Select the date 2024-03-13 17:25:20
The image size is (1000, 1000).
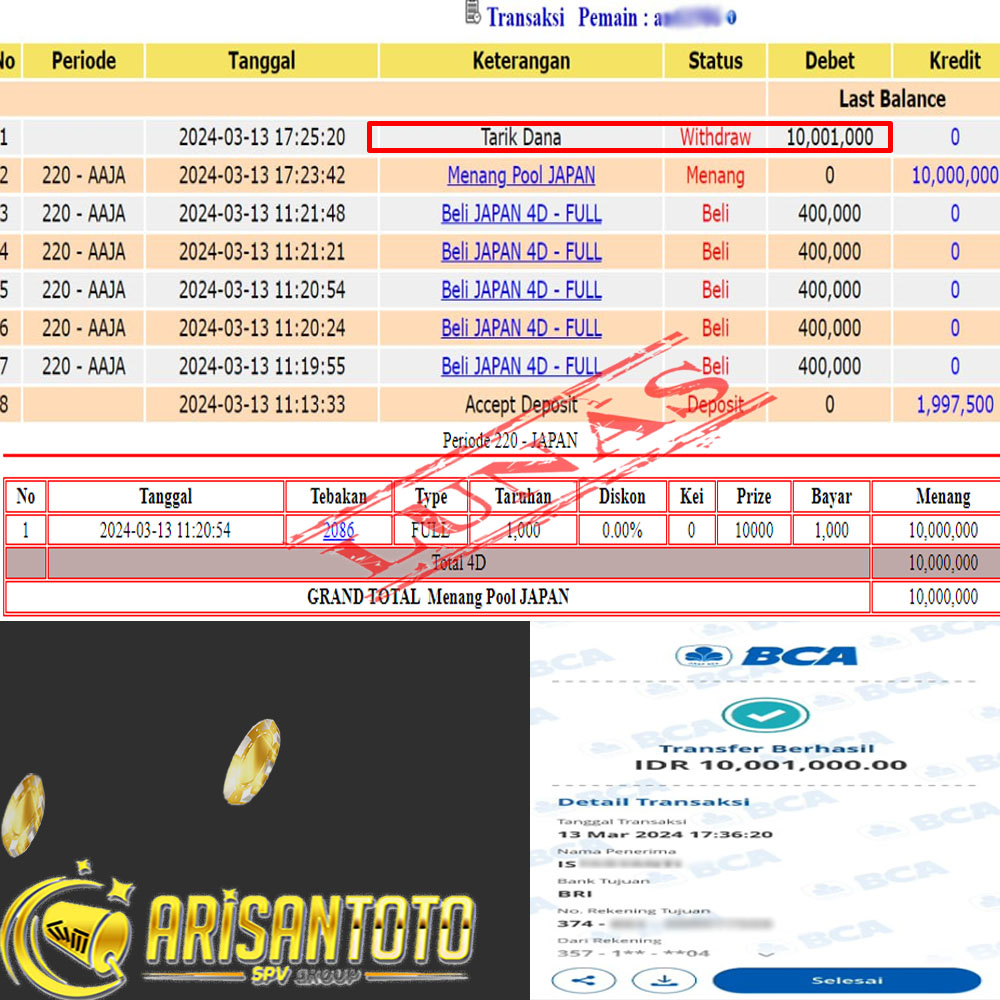click(x=261, y=137)
